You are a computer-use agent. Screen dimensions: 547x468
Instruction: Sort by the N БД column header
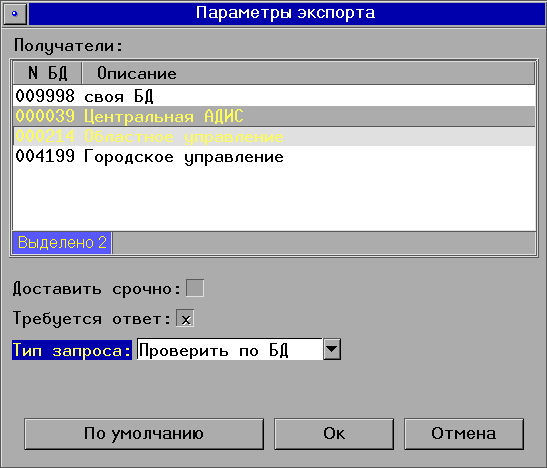tap(47, 73)
